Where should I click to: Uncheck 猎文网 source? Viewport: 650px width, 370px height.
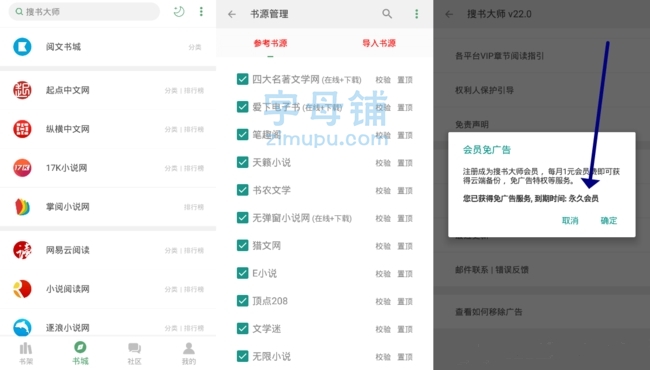[243, 246]
